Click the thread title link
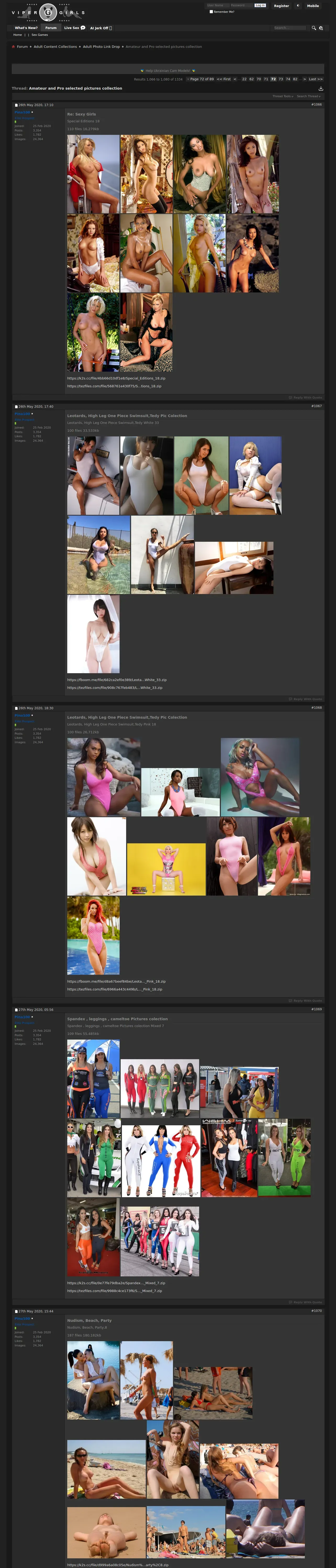 (x=76, y=88)
